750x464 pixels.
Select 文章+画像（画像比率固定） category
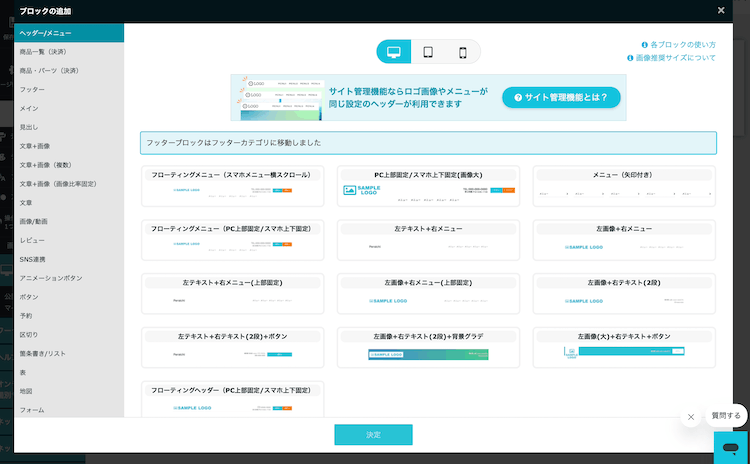pyautogui.click(x=69, y=184)
